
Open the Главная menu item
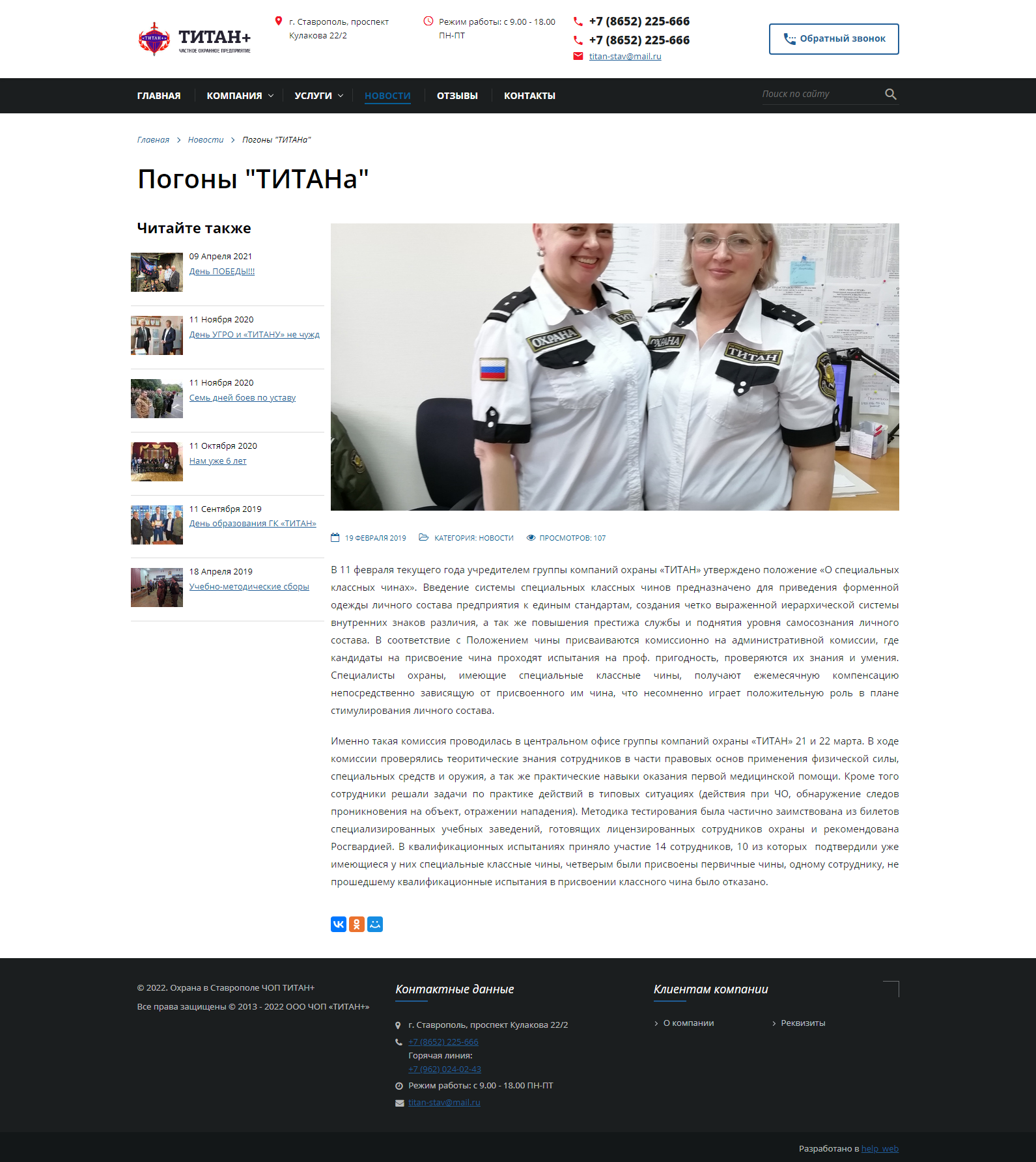pyautogui.click(x=159, y=96)
